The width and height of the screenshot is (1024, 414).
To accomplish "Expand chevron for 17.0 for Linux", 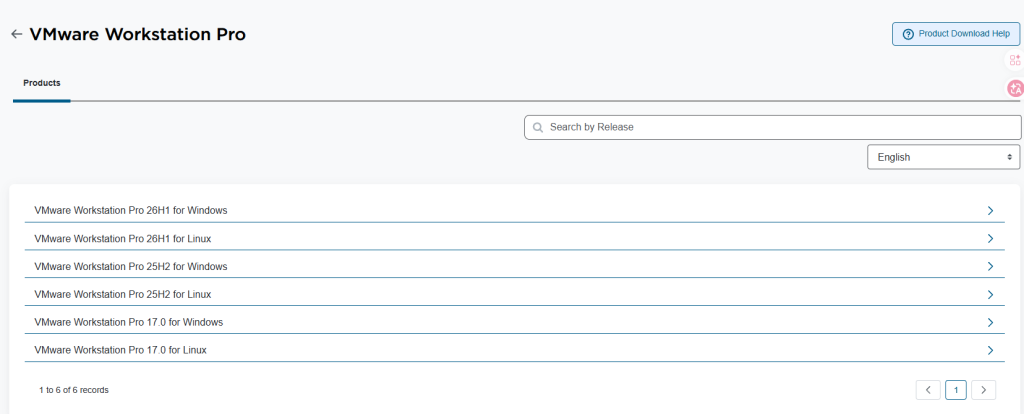I will pos(991,350).
